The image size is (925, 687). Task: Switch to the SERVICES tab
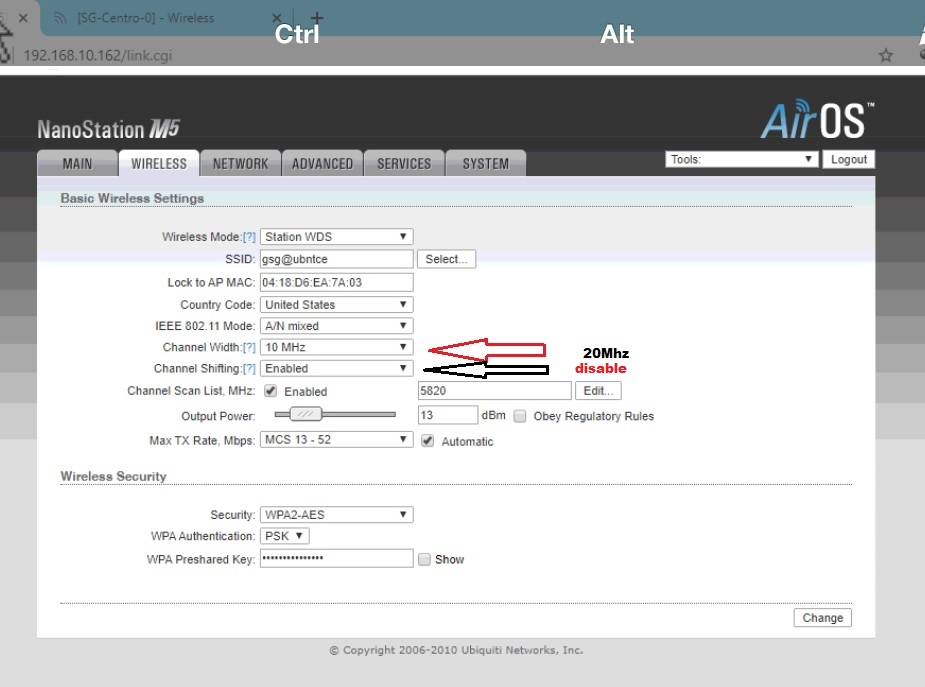pyautogui.click(x=404, y=163)
